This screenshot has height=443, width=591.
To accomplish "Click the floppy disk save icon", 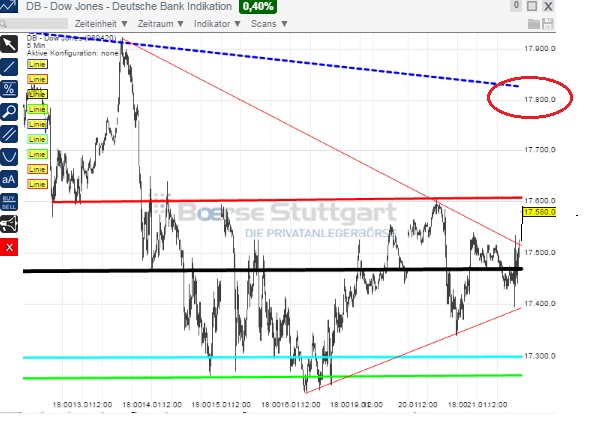I will click(548, 24).
